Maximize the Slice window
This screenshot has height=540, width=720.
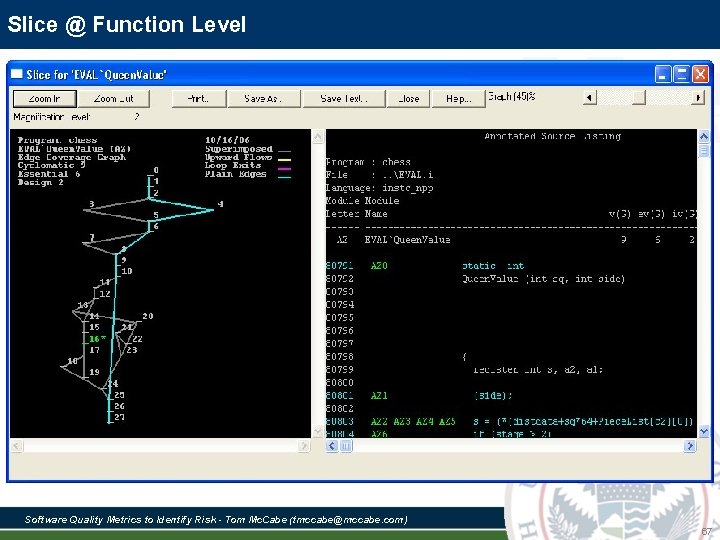tap(681, 74)
